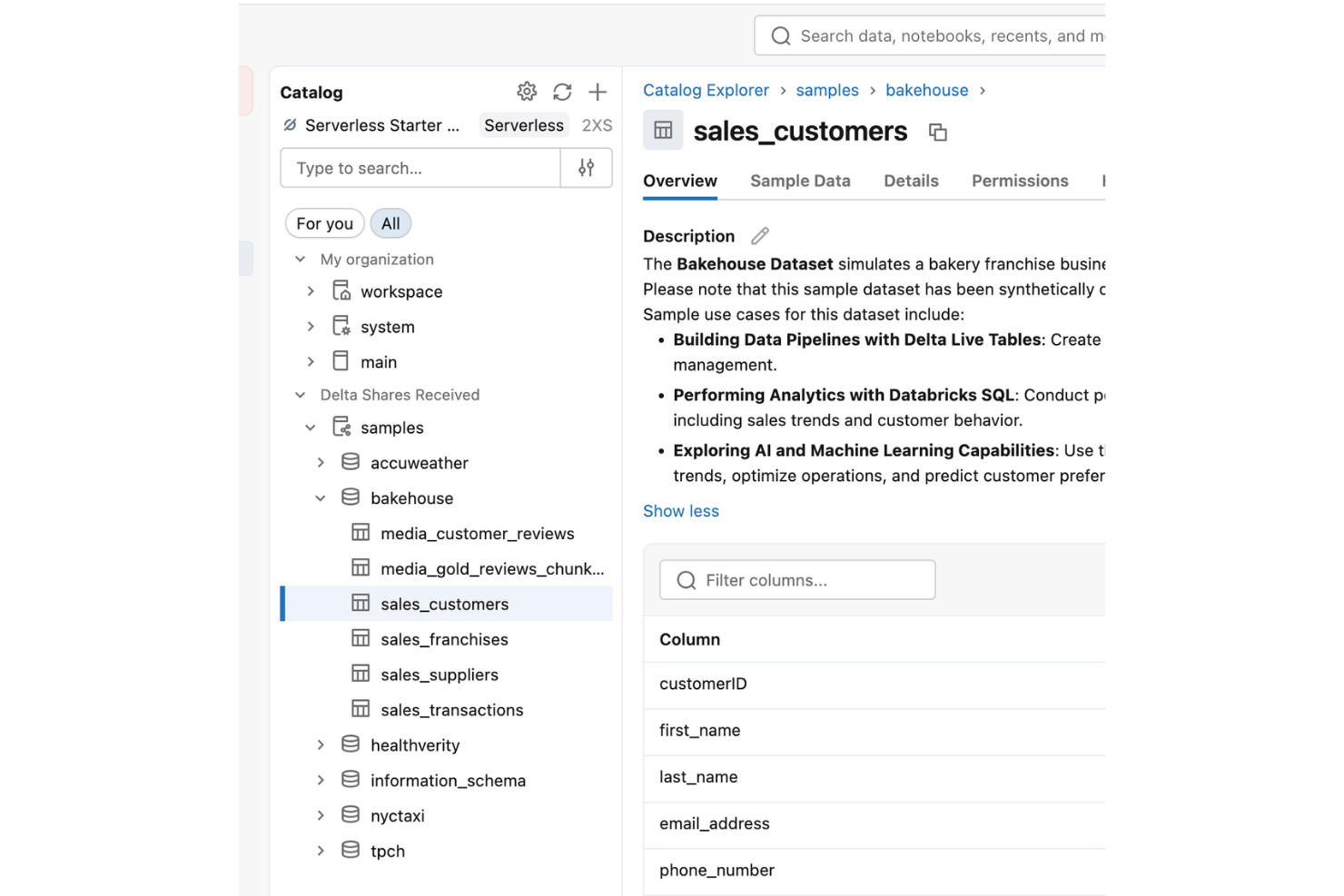Viewport: 1344px width, 896px height.
Task: Refresh the catalog tree
Action: pos(562,92)
